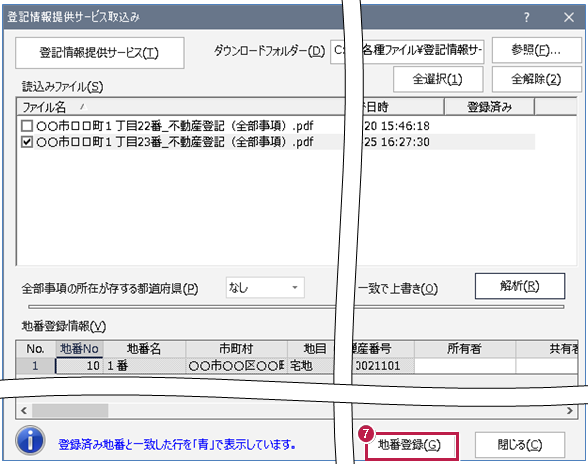This screenshot has height=464, width=588.
Task: Click the horizontal scrollbar right arrow
Action: (x=569, y=410)
